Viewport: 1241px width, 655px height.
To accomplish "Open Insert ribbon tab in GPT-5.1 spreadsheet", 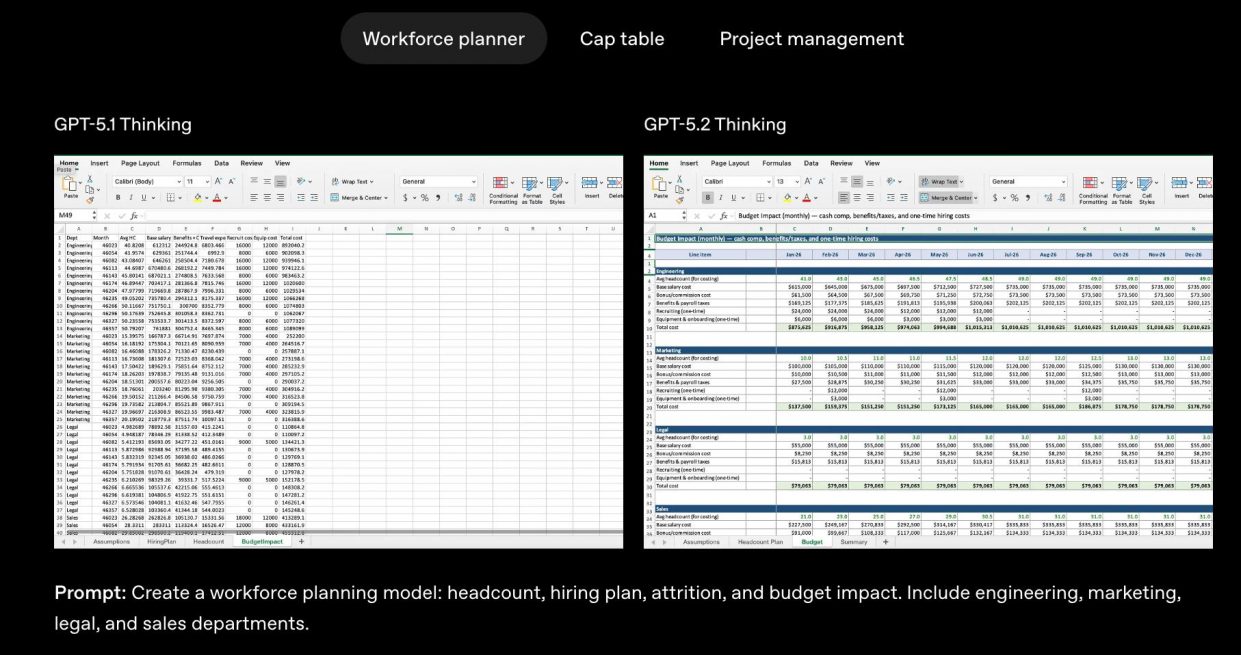I will (x=99, y=163).
